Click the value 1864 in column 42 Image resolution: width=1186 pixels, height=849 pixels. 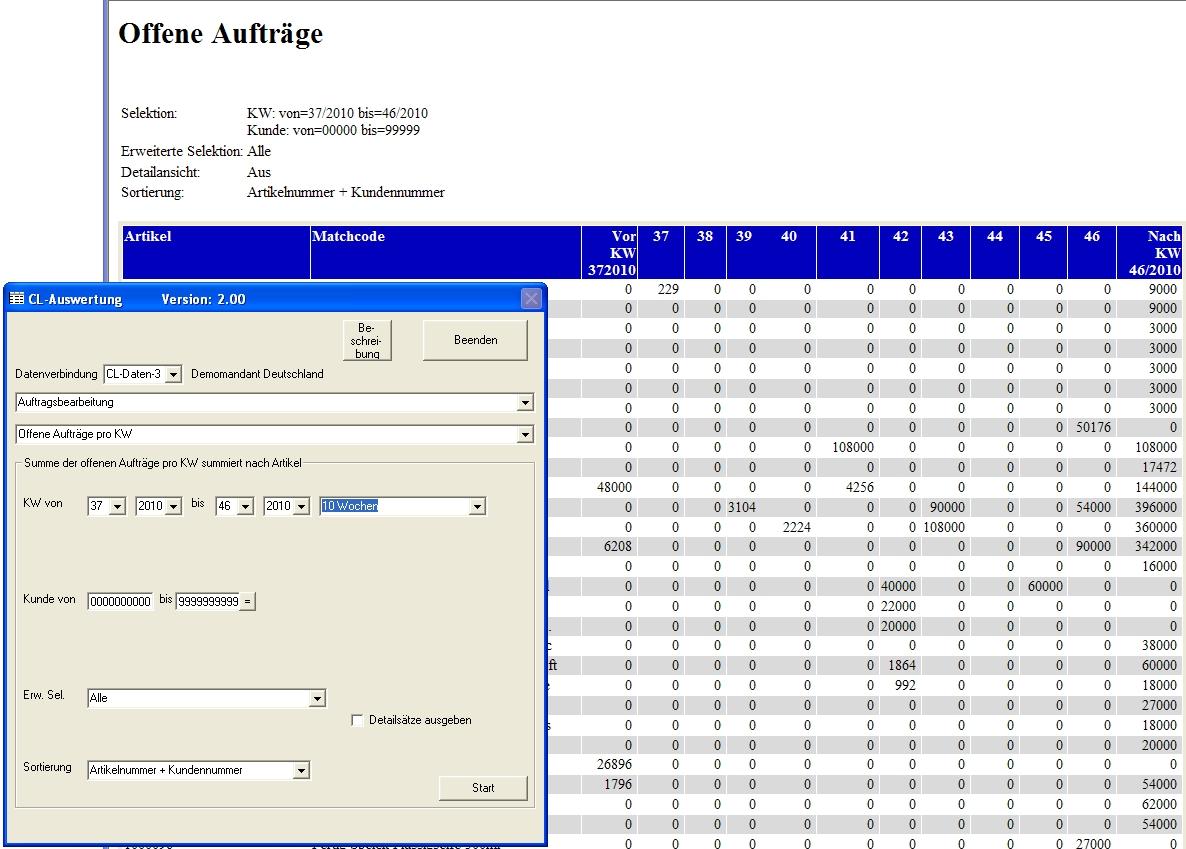902,665
